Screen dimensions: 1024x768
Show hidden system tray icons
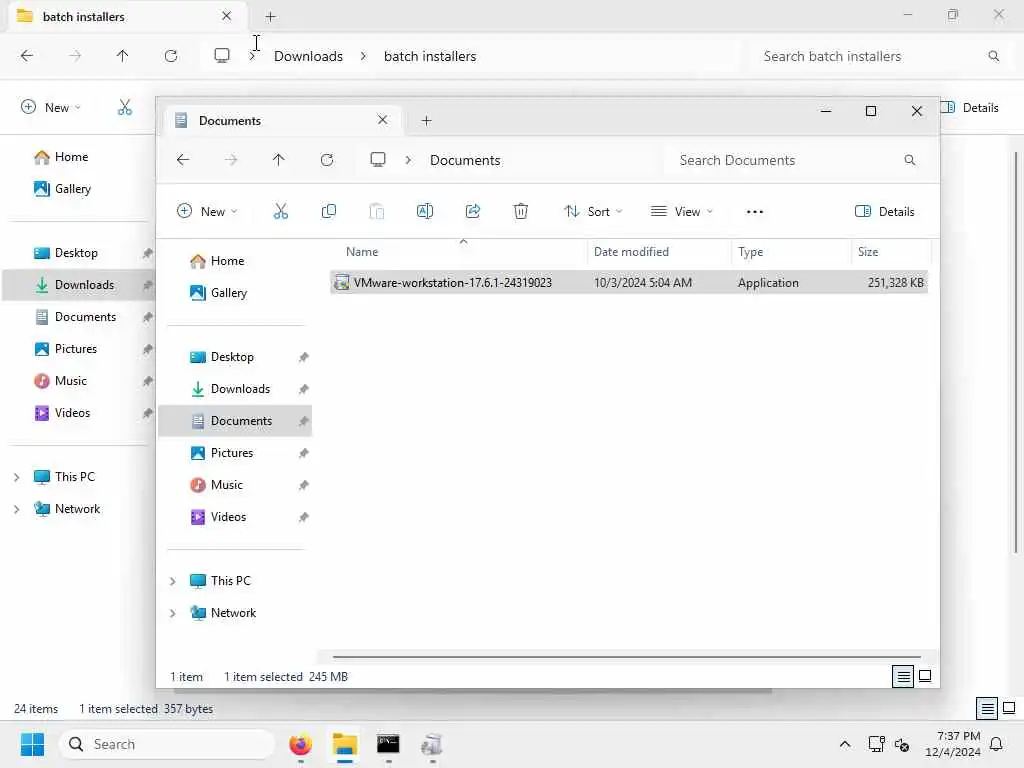point(844,744)
